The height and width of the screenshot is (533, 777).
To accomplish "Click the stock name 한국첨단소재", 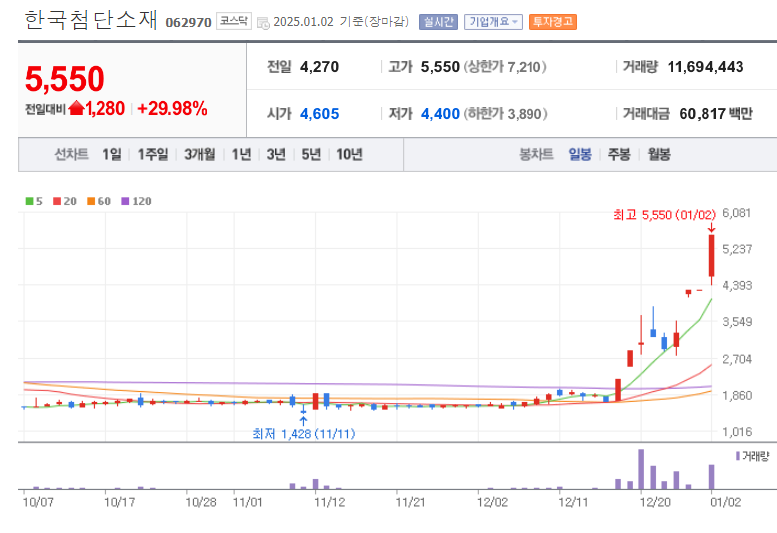I will click(x=91, y=20).
